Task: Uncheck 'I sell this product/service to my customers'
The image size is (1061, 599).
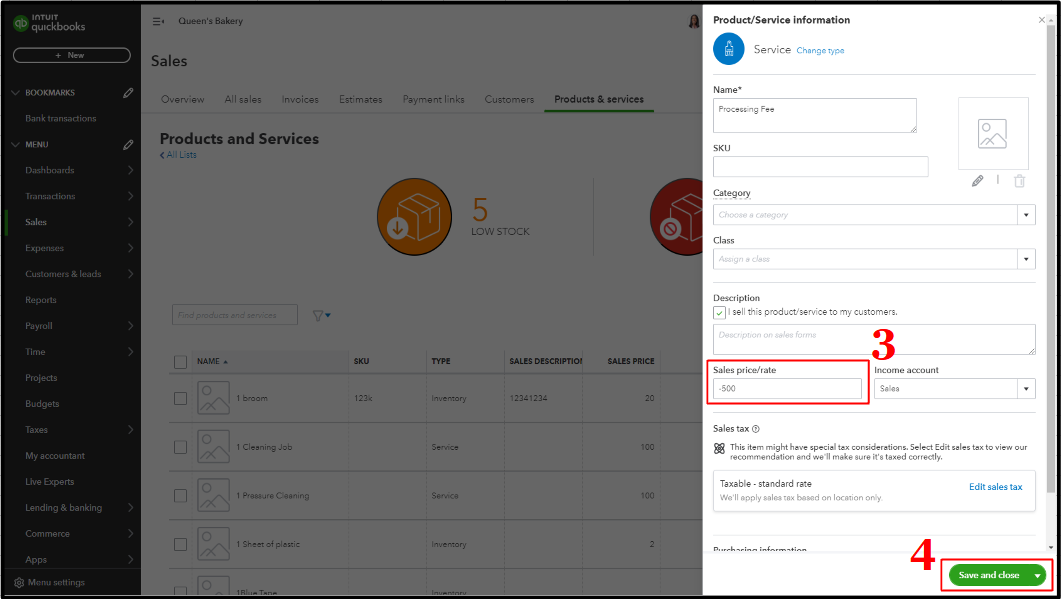Action: click(718, 313)
